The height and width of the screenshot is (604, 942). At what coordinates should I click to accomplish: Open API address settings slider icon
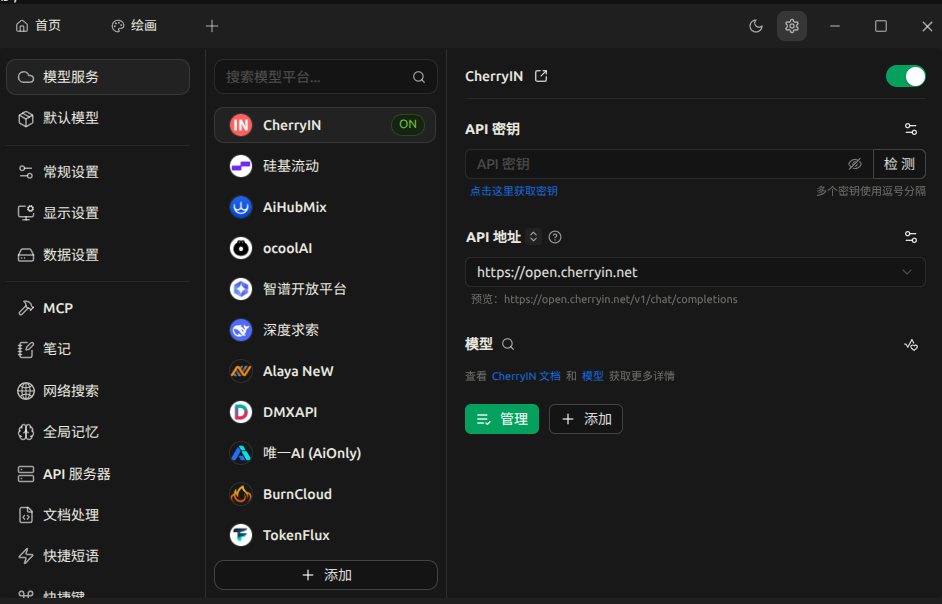pyautogui.click(x=911, y=237)
